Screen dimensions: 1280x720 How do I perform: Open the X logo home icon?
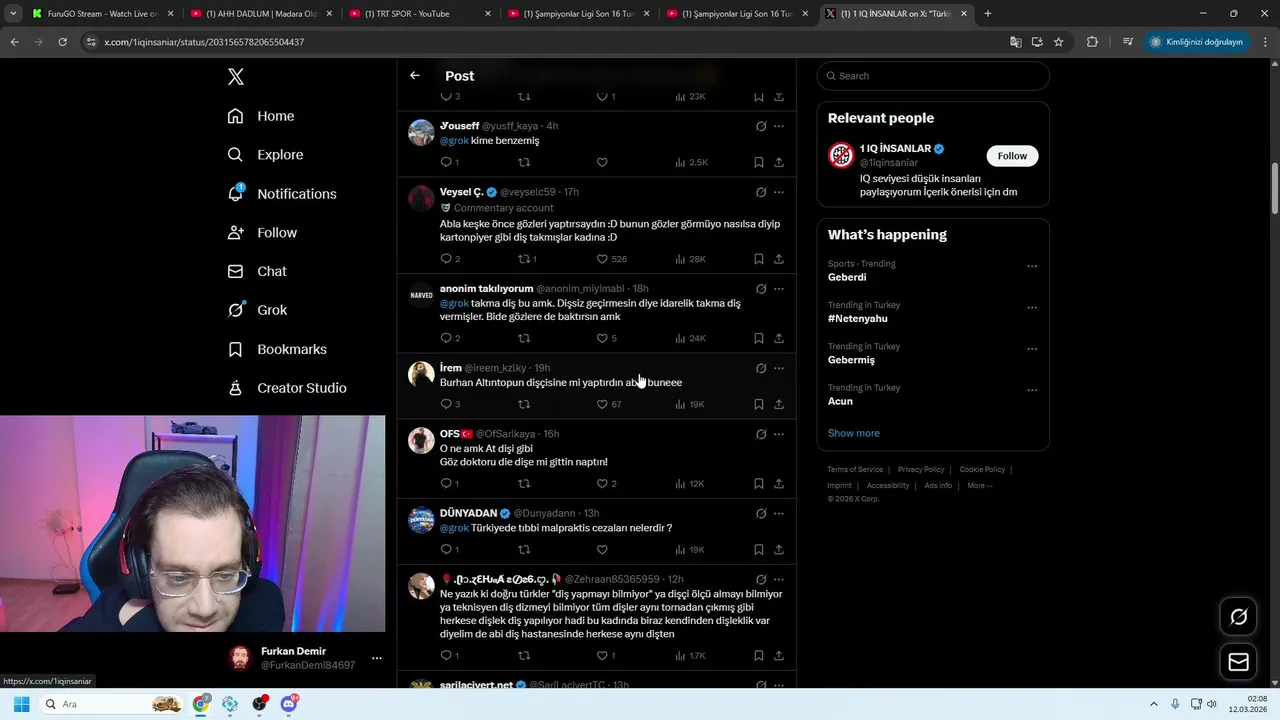click(x=235, y=77)
